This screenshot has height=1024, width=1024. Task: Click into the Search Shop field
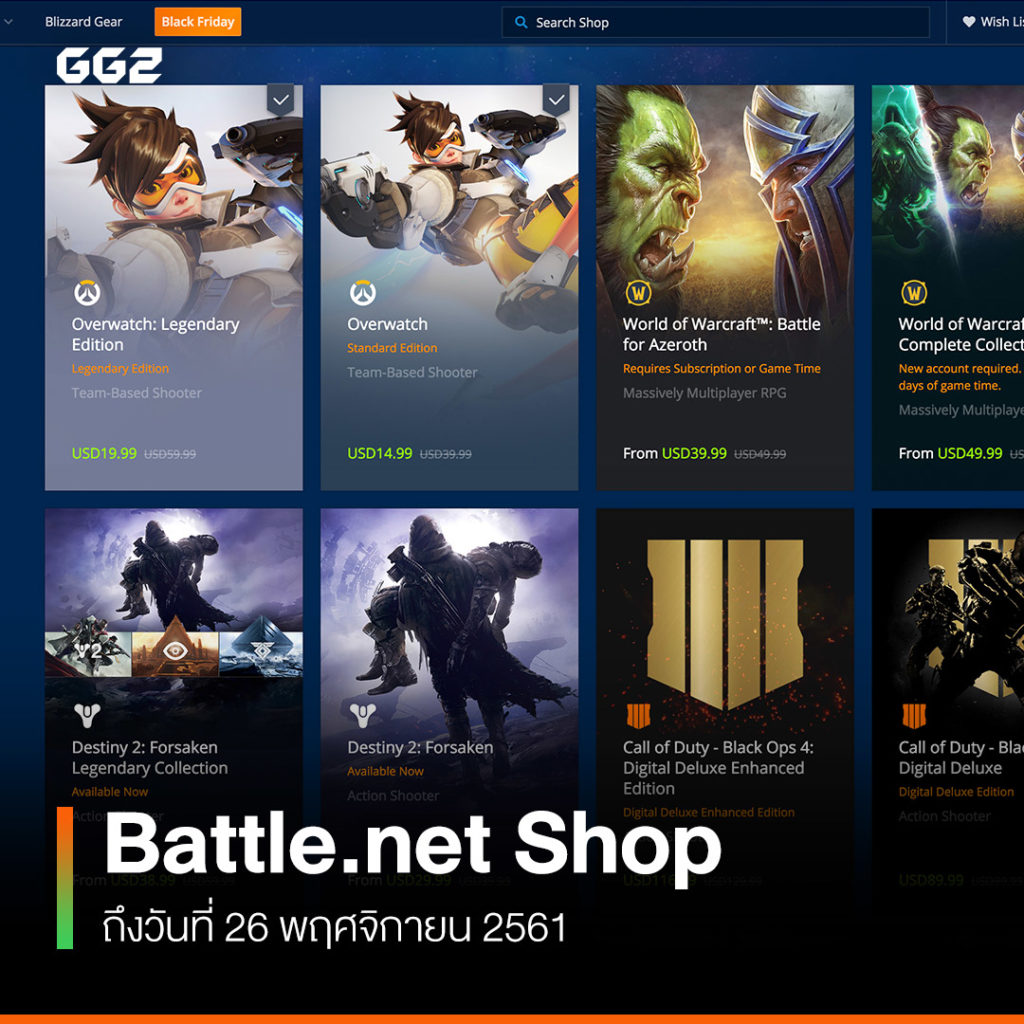(715, 22)
